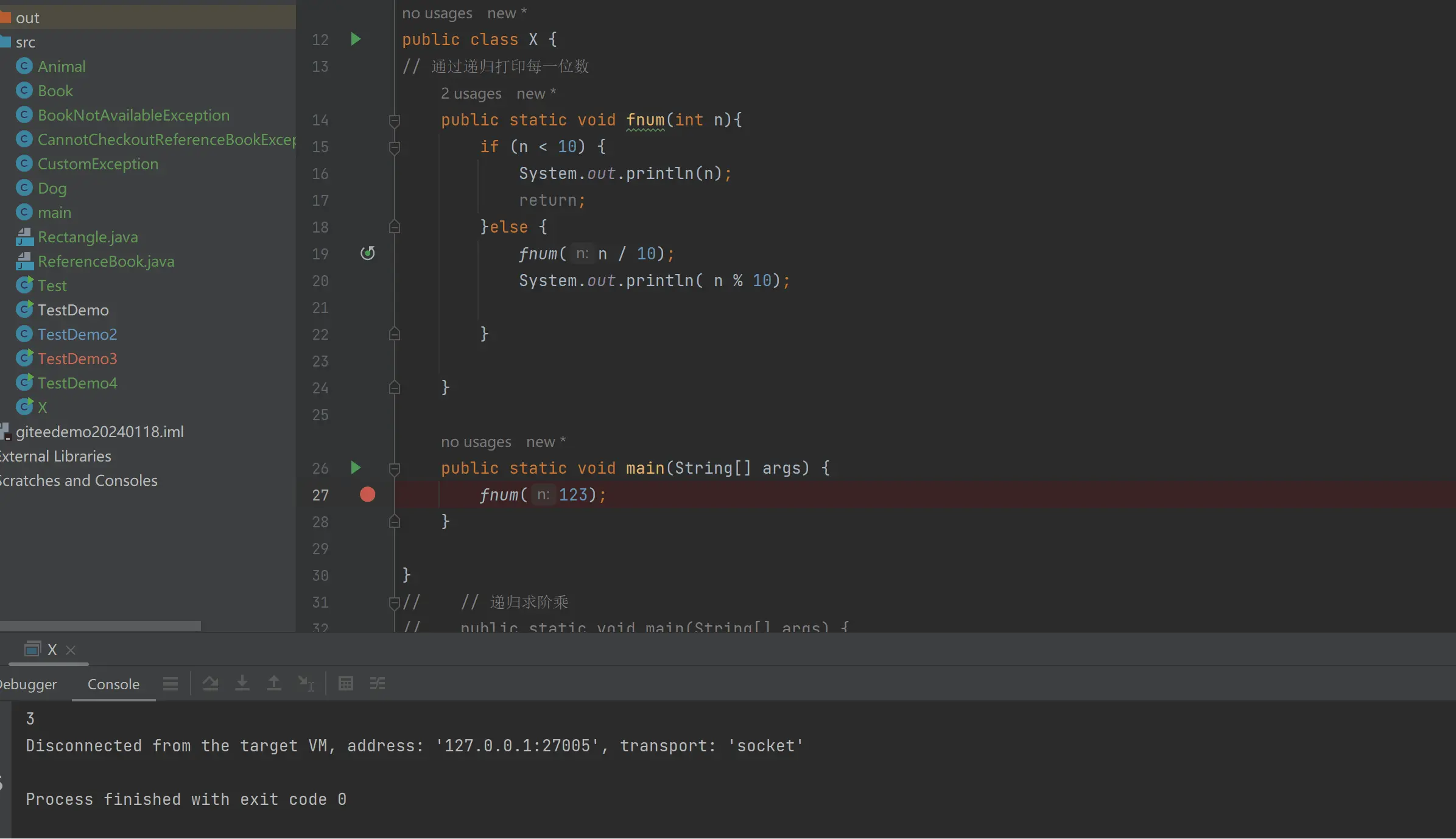Select the X debug session tab
This screenshot has width=1456, height=839.
click(49, 650)
